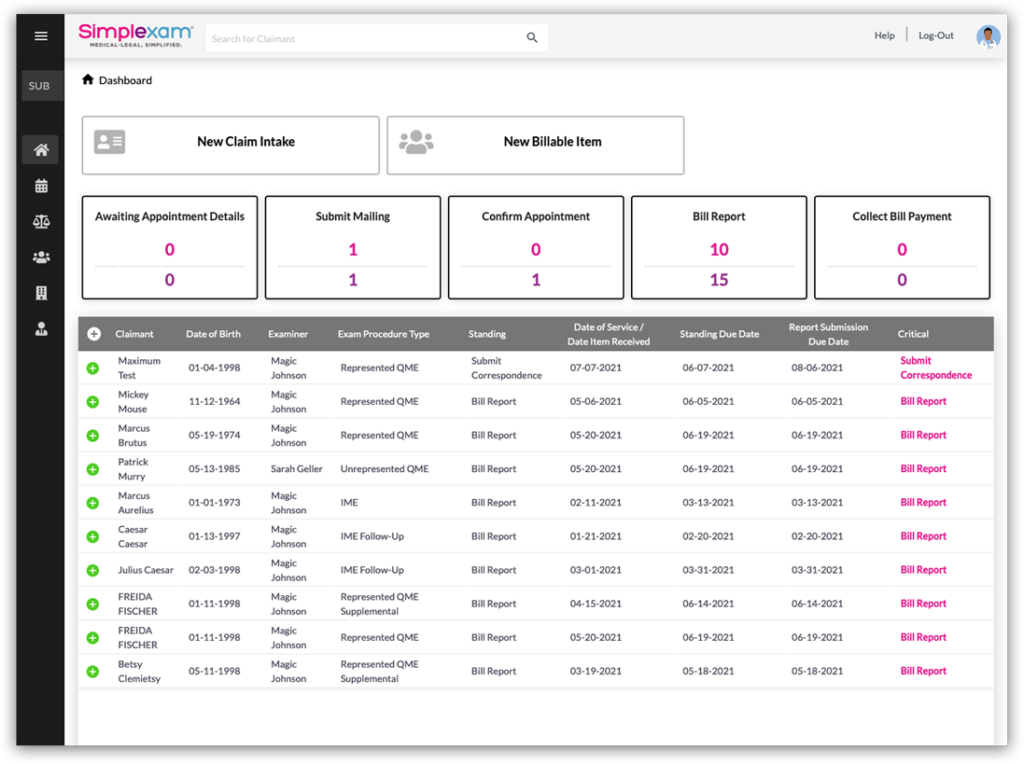This screenshot has width=1024, height=764.
Task: Click the Log-Out link
Action: 936,36
